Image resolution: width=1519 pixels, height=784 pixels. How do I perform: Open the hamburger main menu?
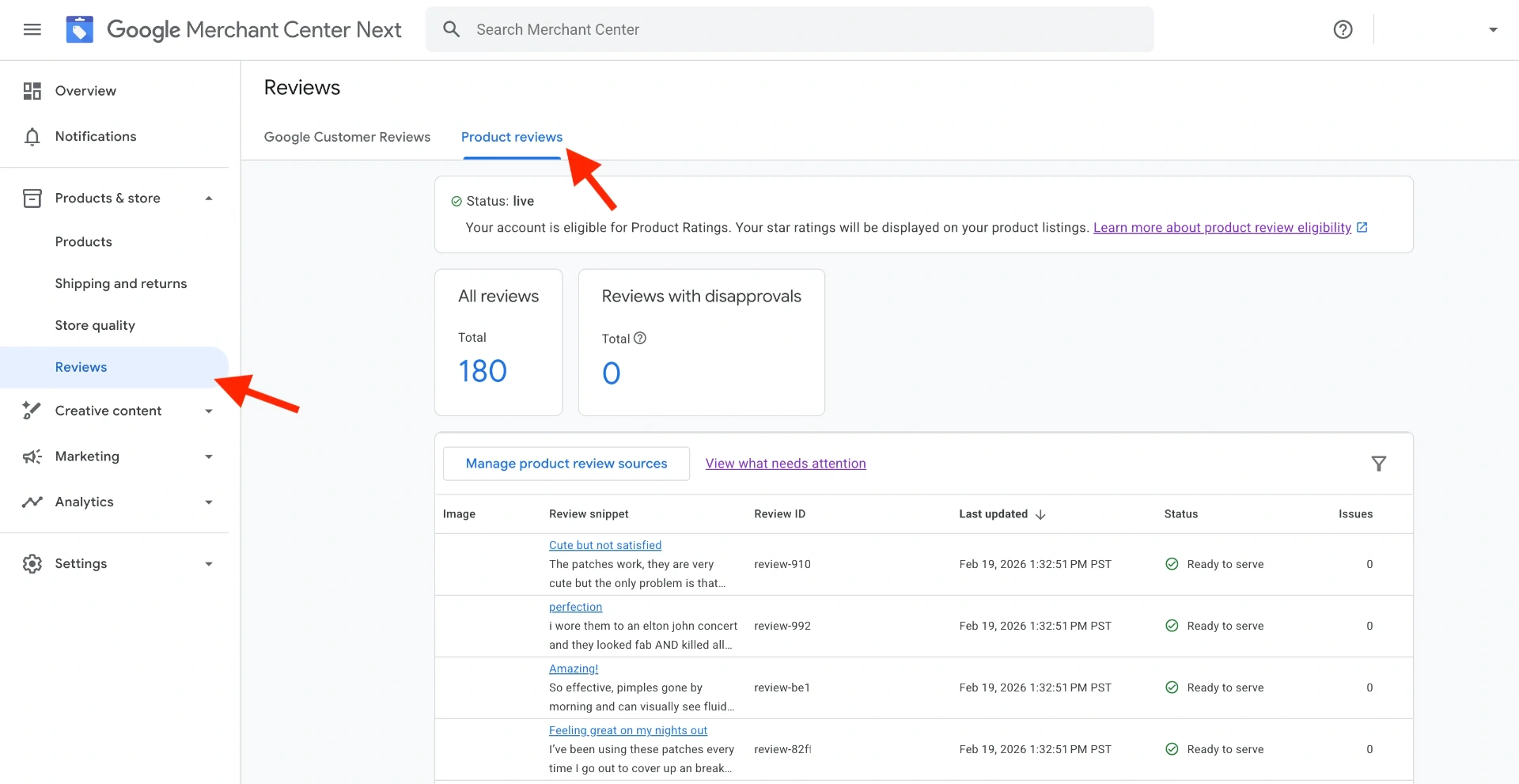32,29
